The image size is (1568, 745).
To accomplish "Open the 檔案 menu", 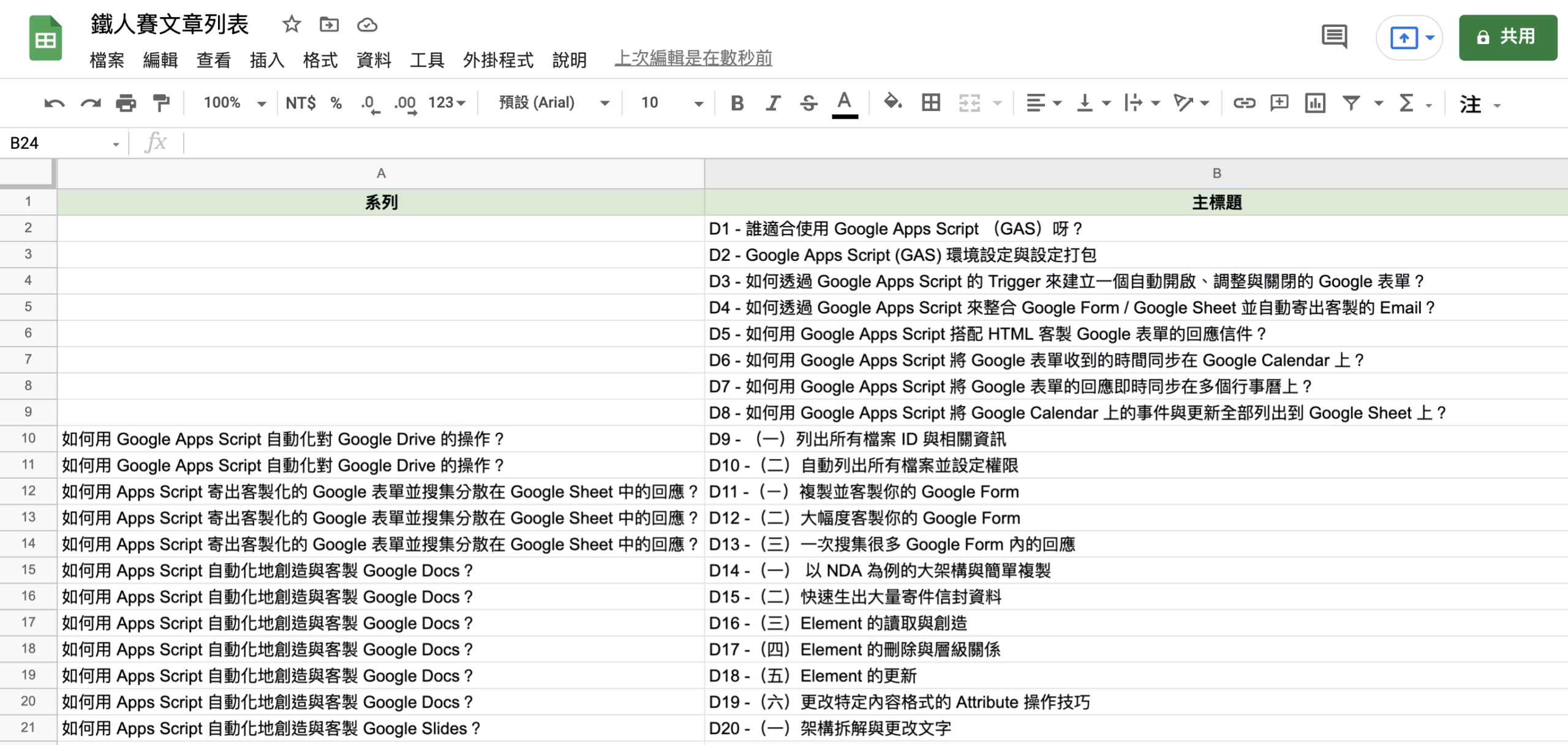I will (x=107, y=59).
